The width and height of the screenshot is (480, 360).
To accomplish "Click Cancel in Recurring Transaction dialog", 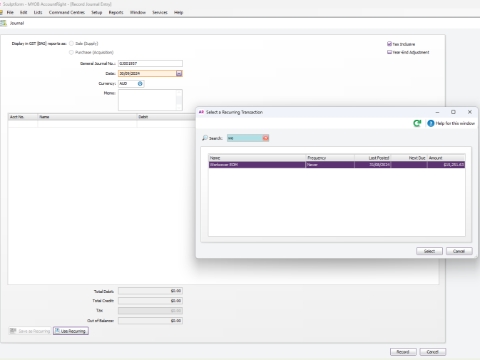I will [x=459, y=251].
